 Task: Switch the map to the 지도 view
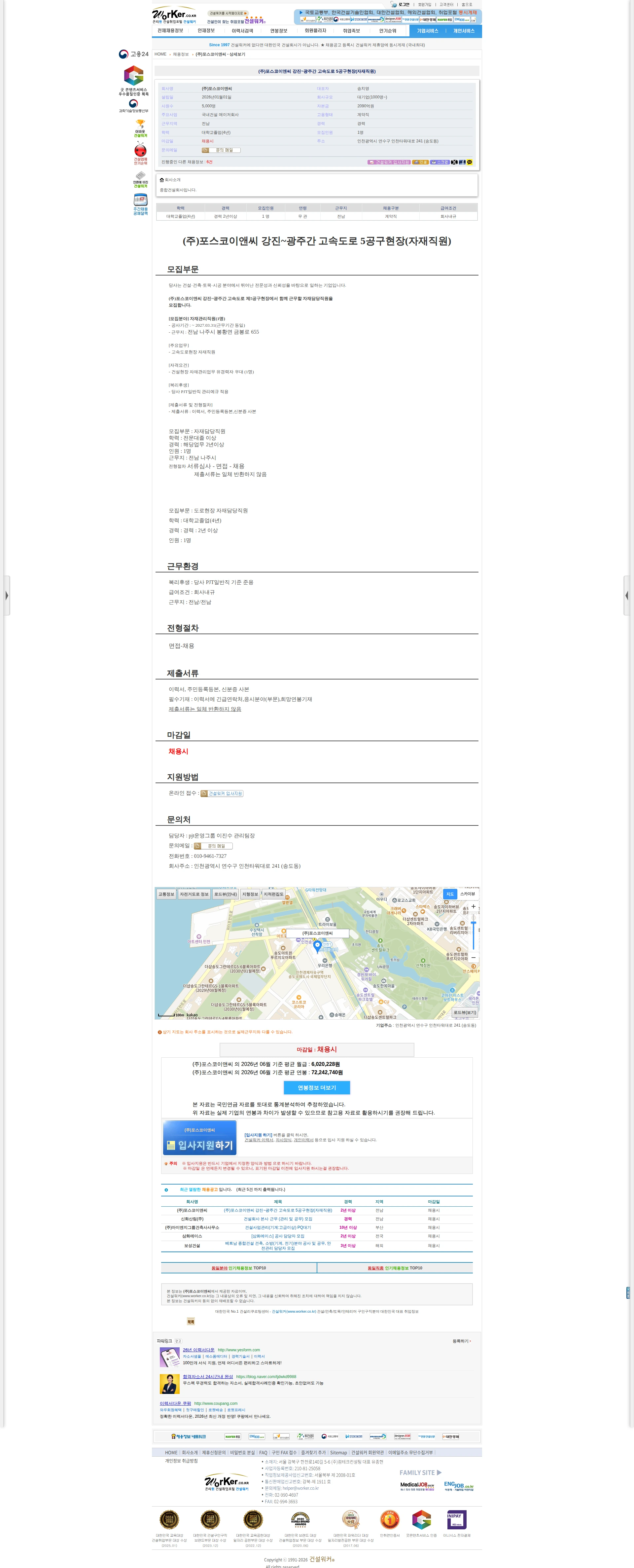click(450, 894)
